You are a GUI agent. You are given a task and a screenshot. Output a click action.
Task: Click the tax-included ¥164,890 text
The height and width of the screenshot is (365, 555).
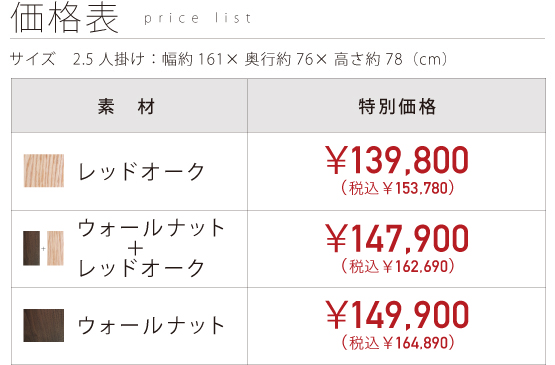[x=397, y=343]
